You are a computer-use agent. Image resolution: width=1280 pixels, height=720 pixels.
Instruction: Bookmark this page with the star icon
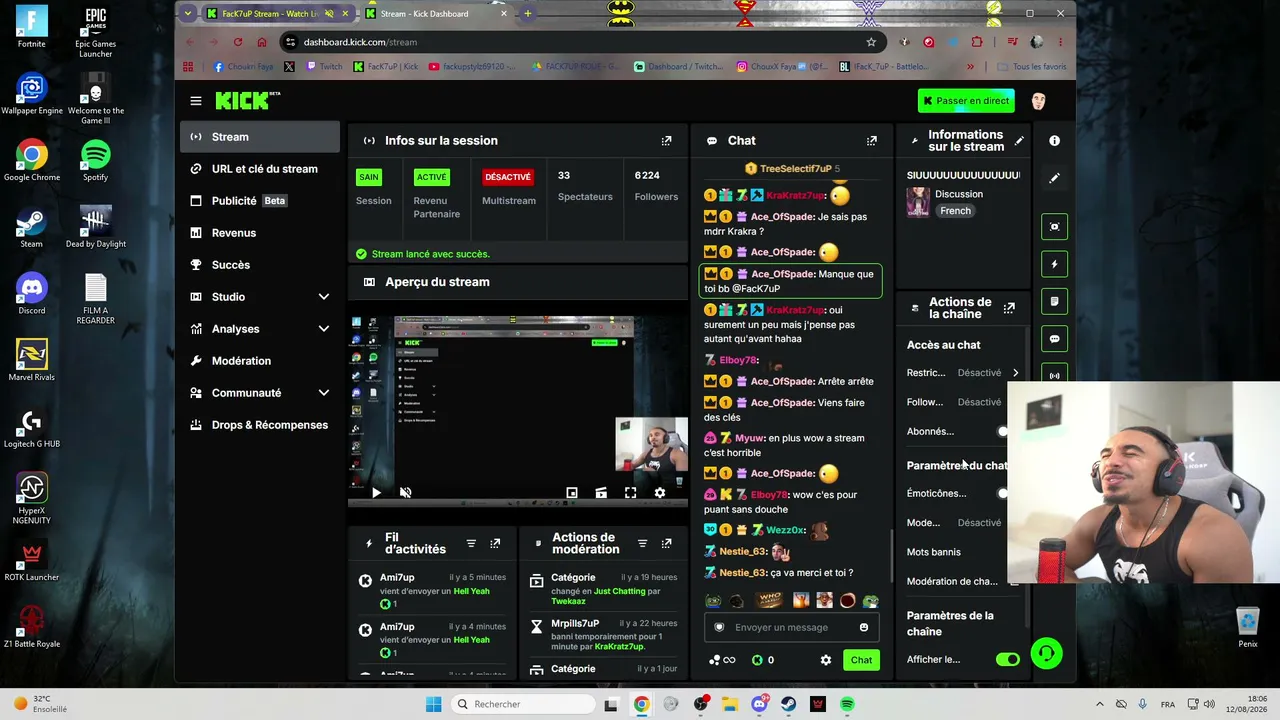pos(871,42)
